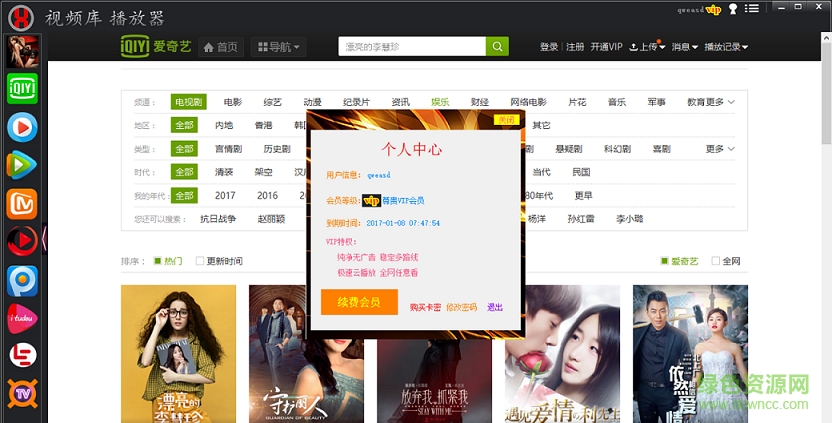832x423 pixels.
Task: Open the red-black play source icon
Action: click(22, 241)
